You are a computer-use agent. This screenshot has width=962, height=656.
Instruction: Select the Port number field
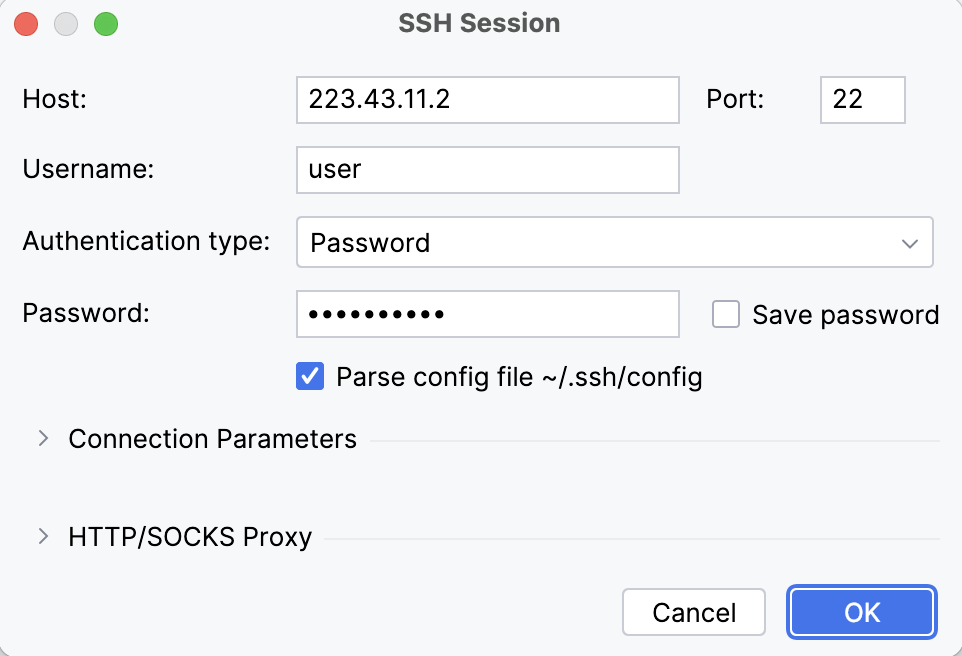[862, 100]
